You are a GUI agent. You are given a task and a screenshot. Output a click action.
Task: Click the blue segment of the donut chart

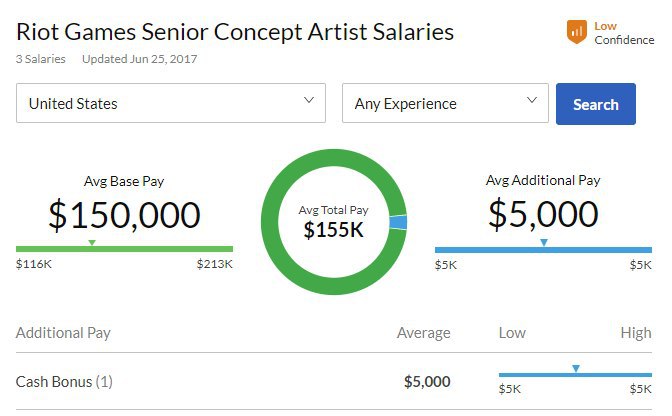click(398, 222)
